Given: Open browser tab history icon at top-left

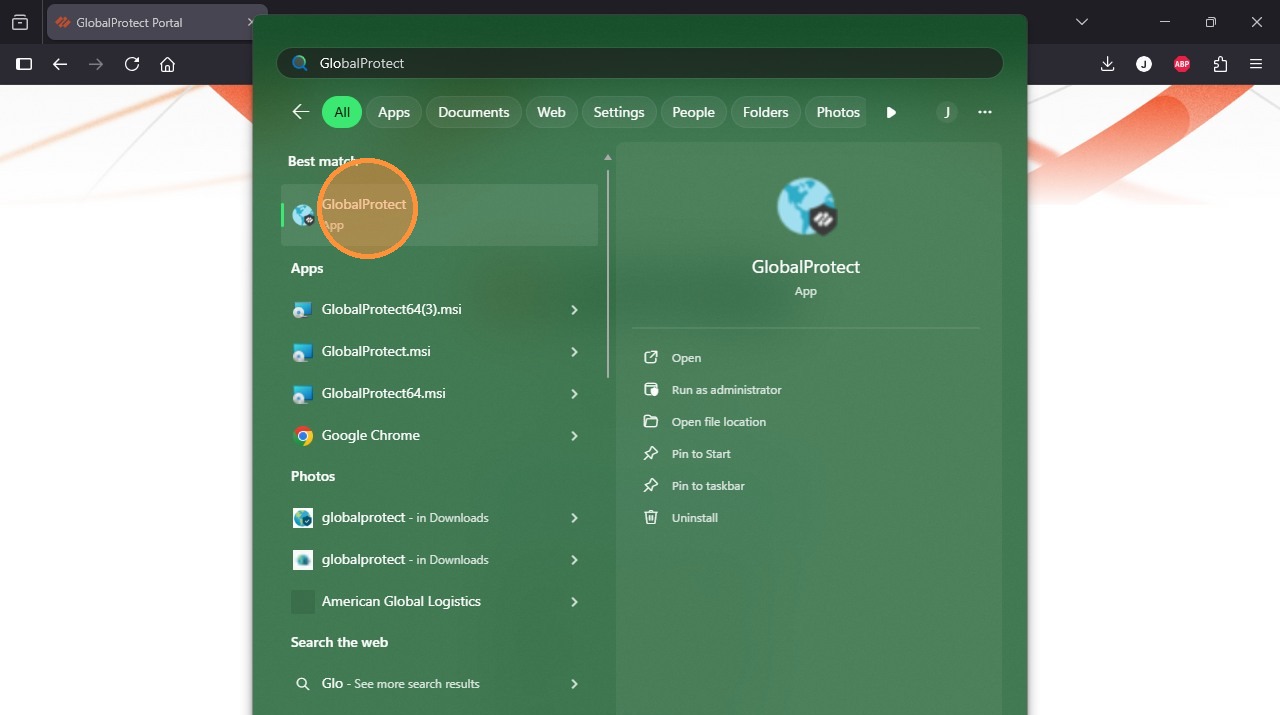Looking at the screenshot, I should click(20, 22).
